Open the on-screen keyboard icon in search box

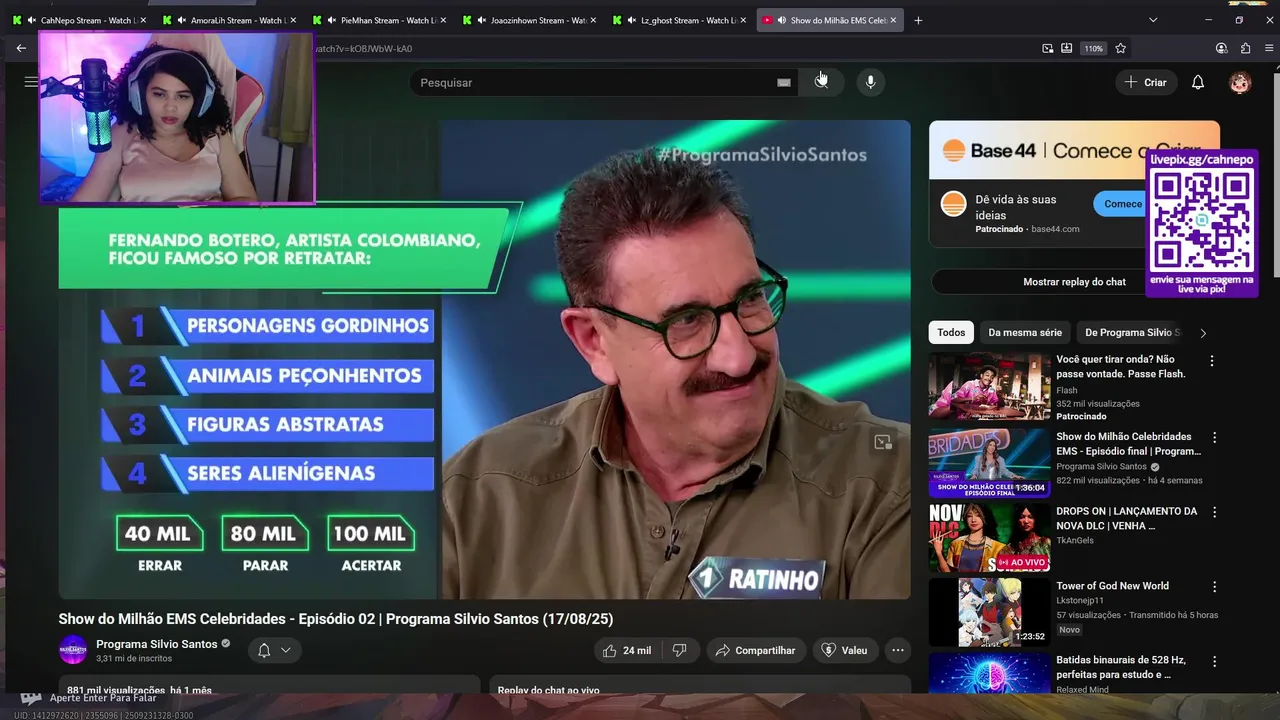click(x=784, y=83)
